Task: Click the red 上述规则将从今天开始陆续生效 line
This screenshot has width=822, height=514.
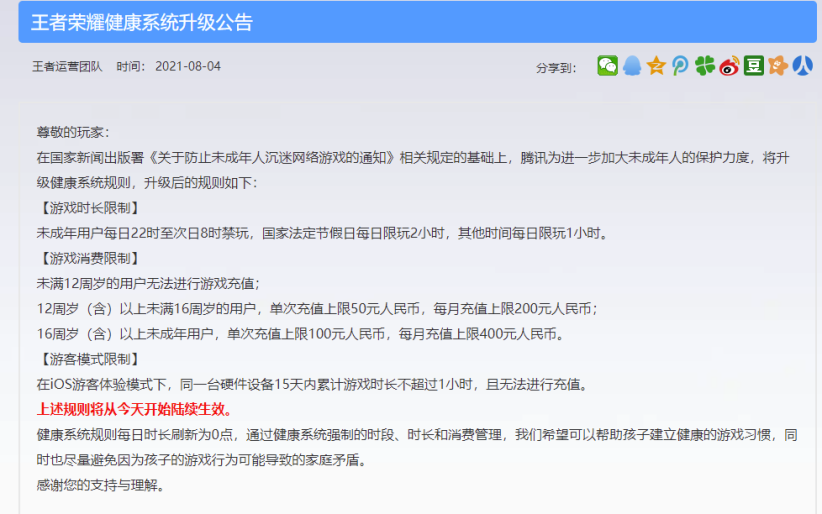Action: pyautogui.click(x=134, y=410)
